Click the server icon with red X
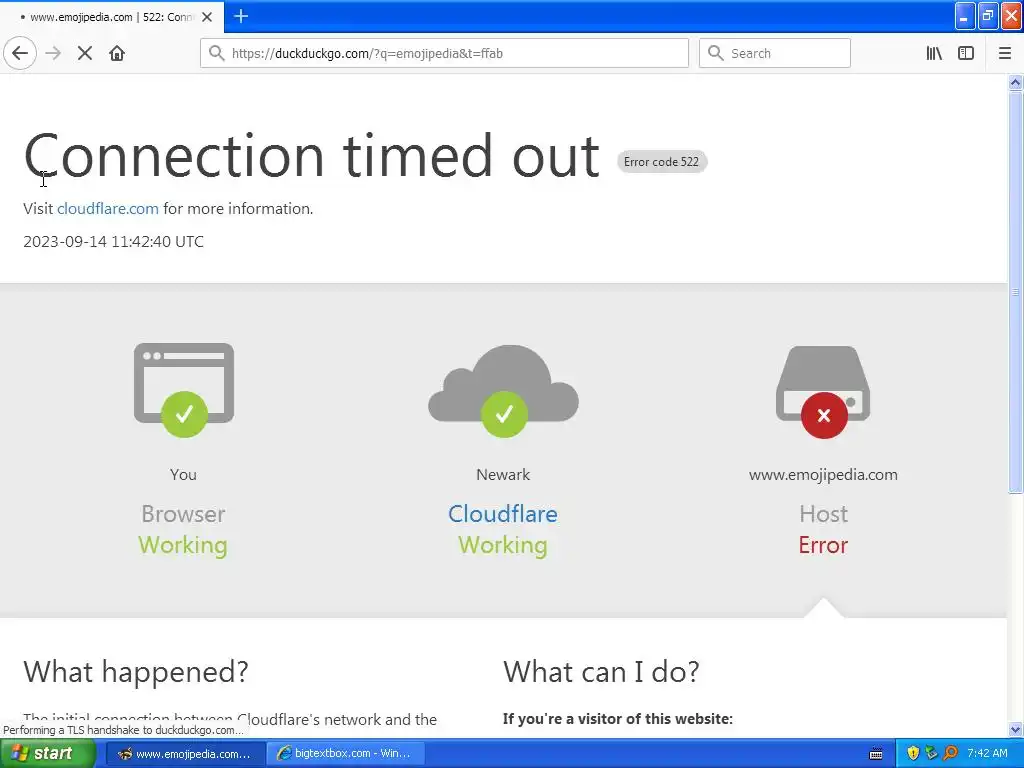 click(824, 392)
